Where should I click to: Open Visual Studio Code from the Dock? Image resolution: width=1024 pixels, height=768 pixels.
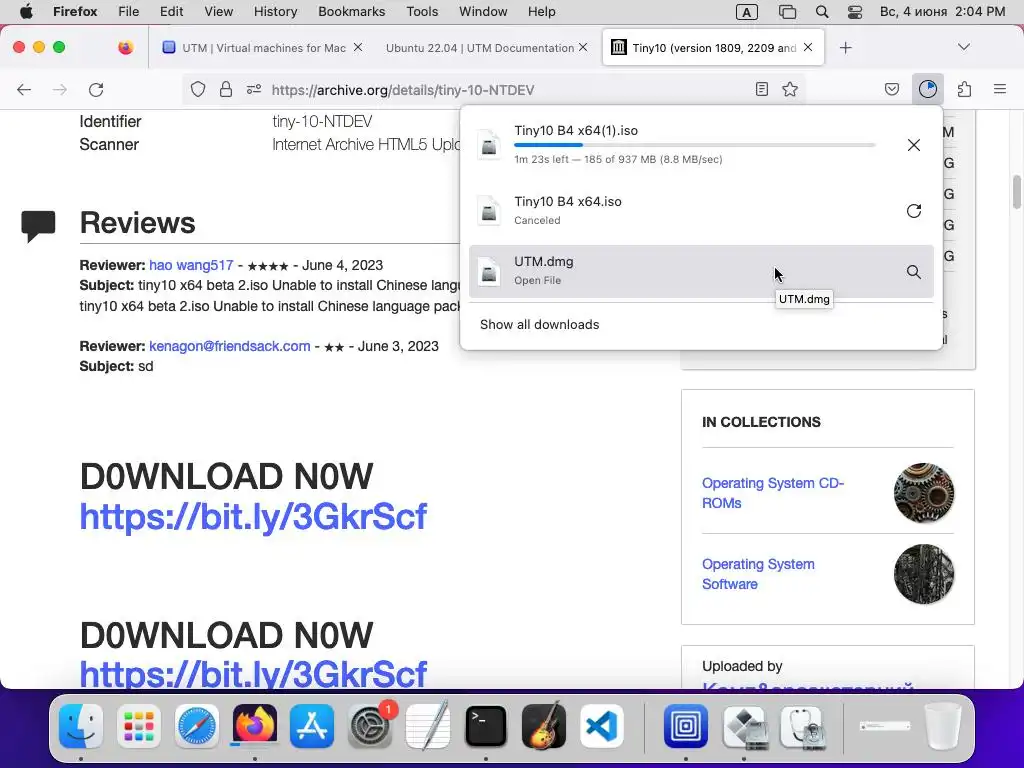click(601, 726)
